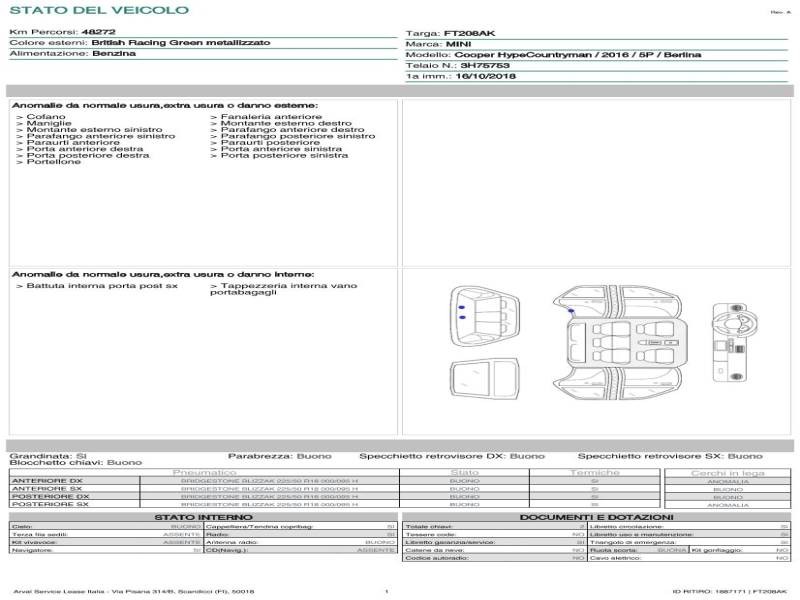This screenshot has width=800, height=600.
Task: Click 'Specchietto retrovisore DX: Buono'
Action: pos(452,456)
